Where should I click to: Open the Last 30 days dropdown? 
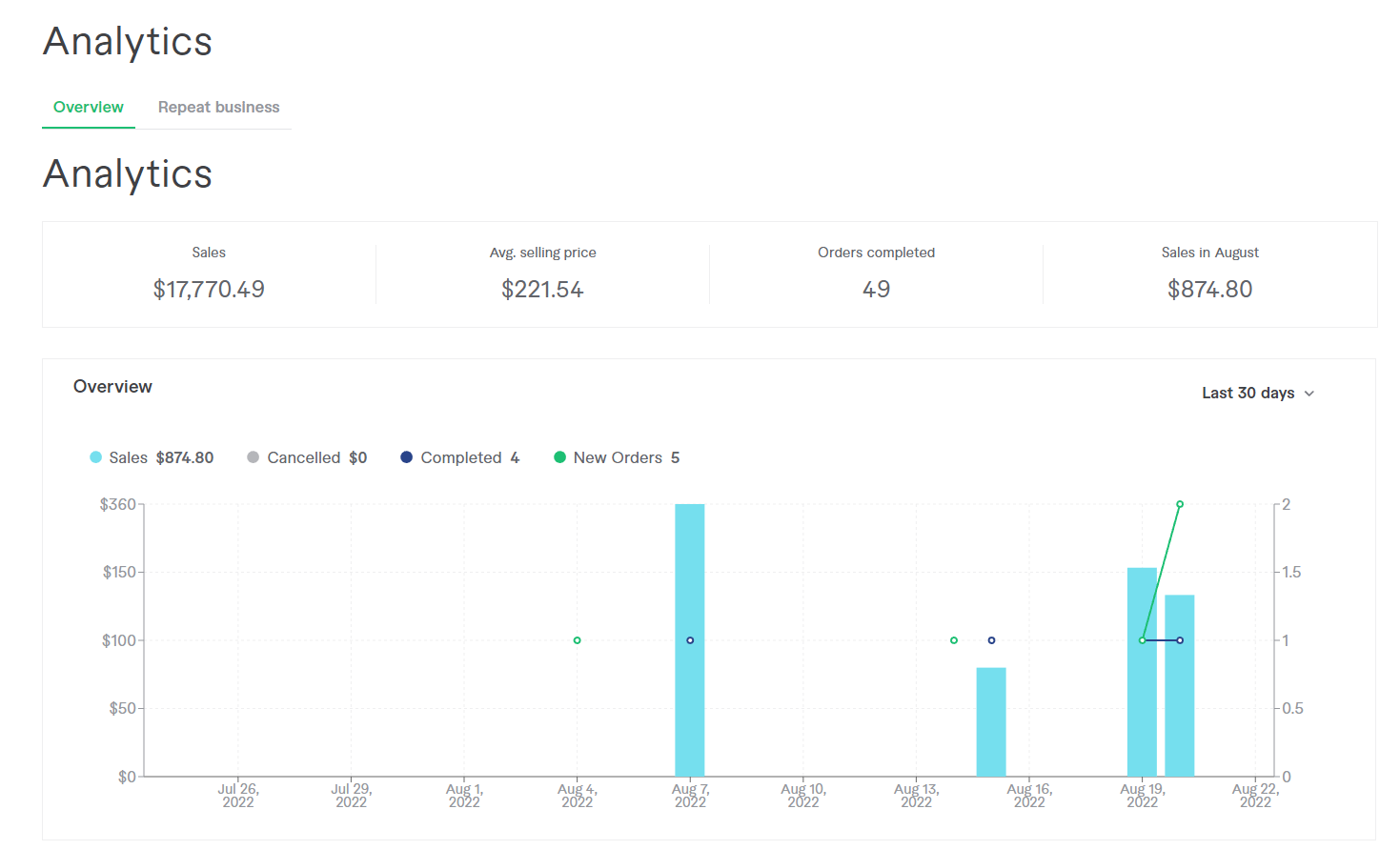tap(1258, 393)
